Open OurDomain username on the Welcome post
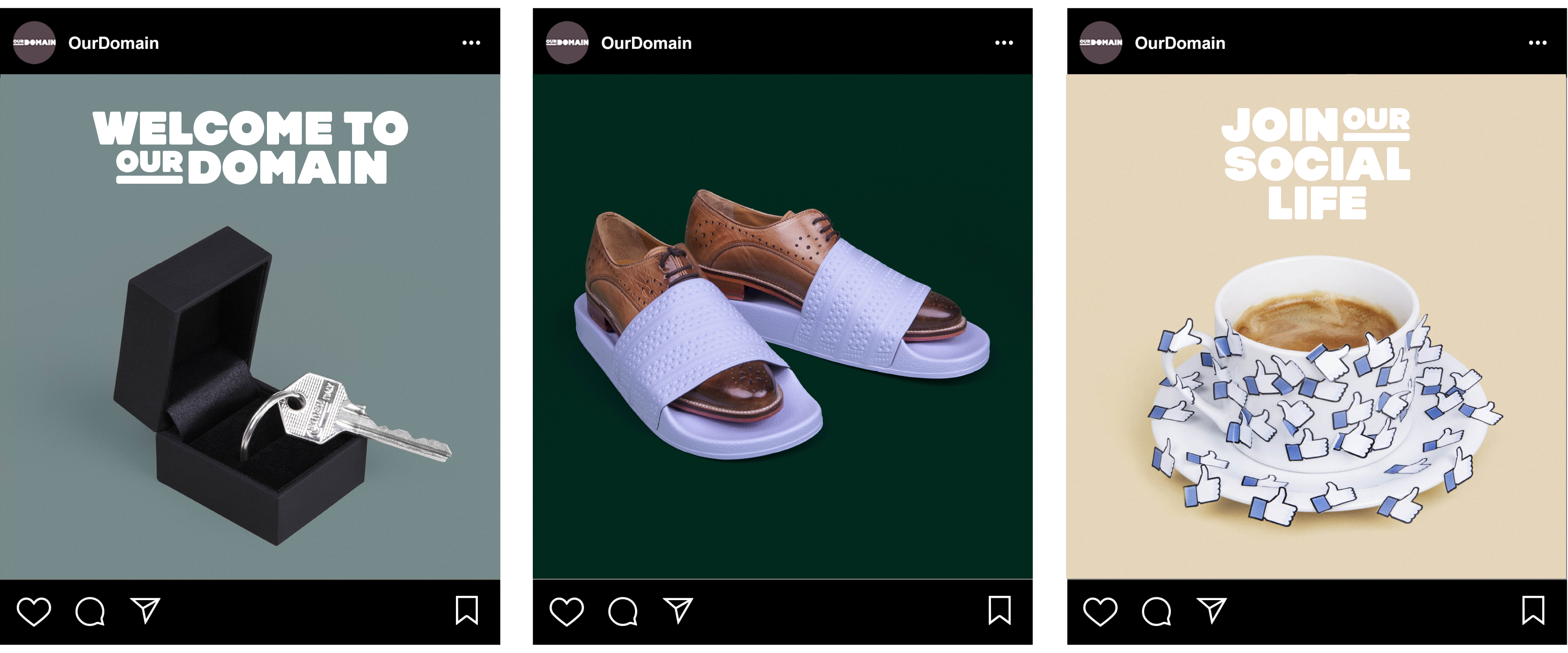Screen dimensions: 1568x653 tap(113, 43)
